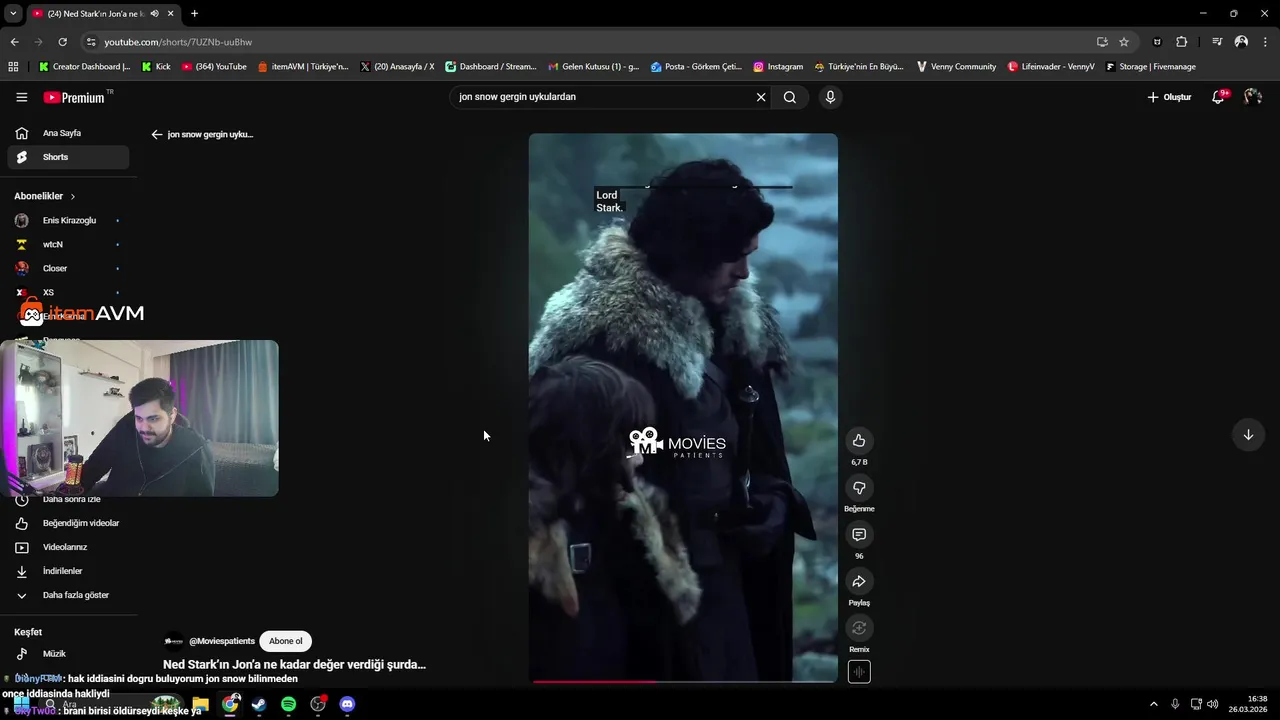The height and width of the screenshot is (720, 1280).
Task: Click the Oluştur create button
Action: click(x=1169, y=97)
